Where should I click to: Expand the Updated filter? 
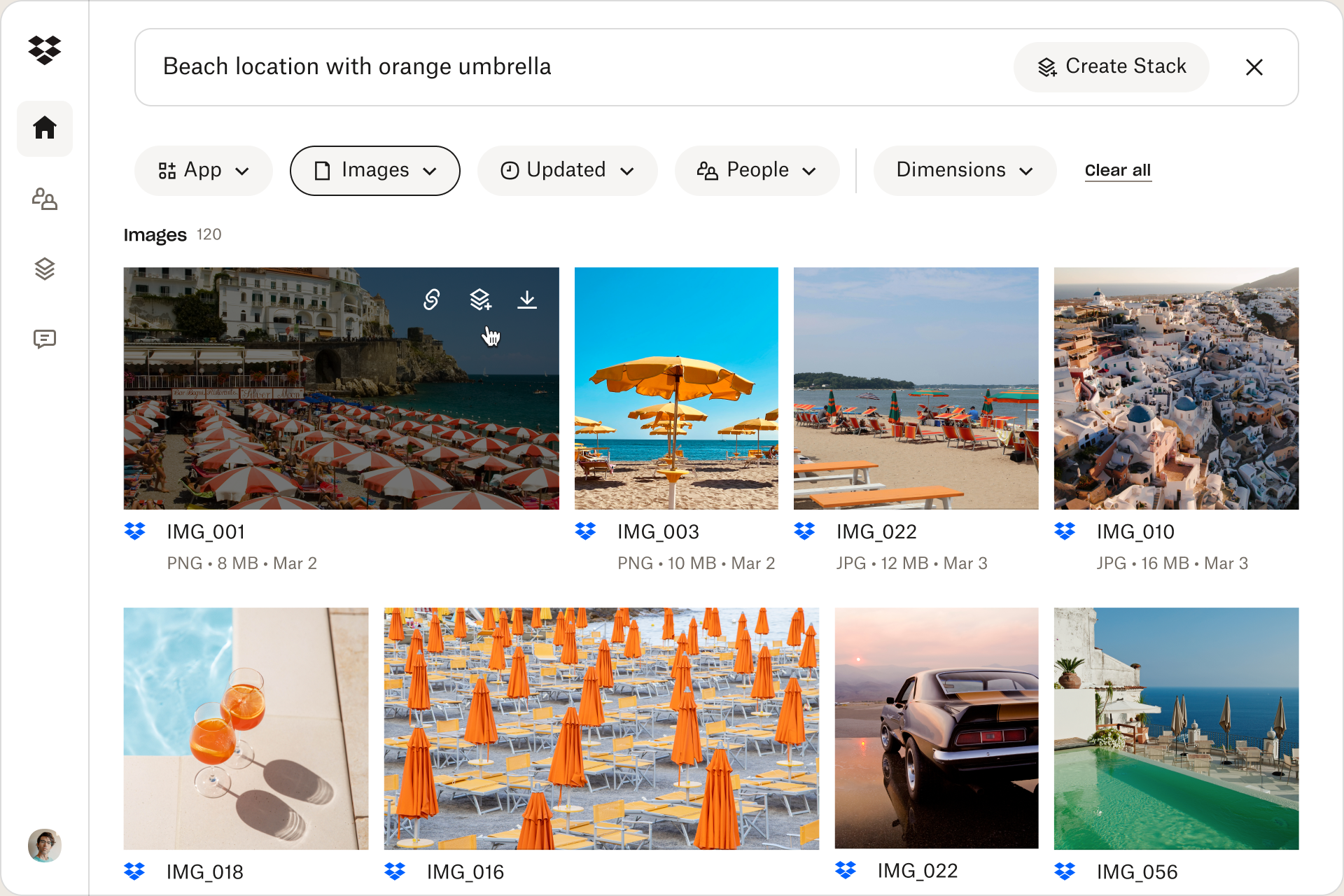click(567, 170)
